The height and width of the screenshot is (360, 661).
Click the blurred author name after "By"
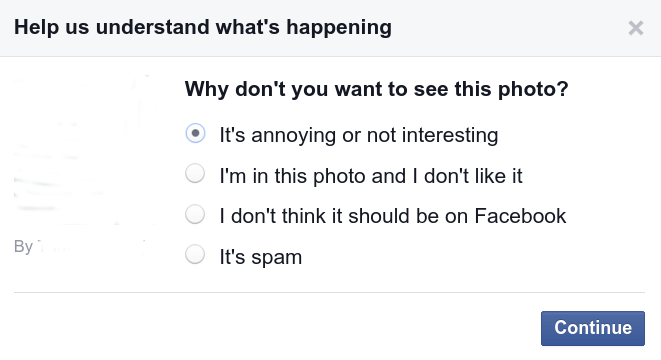coord(91,247)
